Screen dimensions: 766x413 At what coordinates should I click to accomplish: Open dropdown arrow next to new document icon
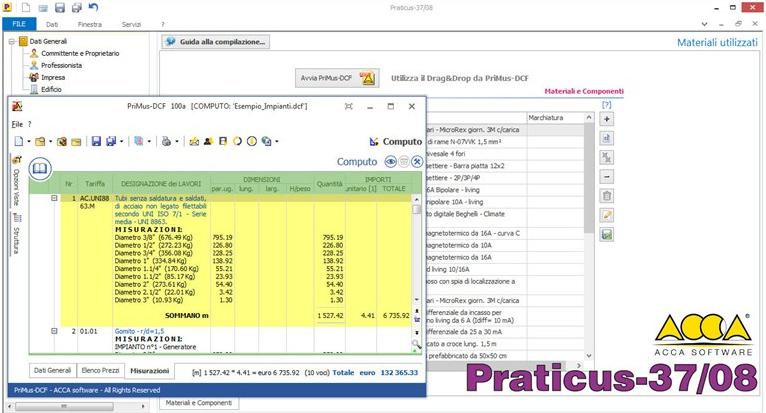29,142
